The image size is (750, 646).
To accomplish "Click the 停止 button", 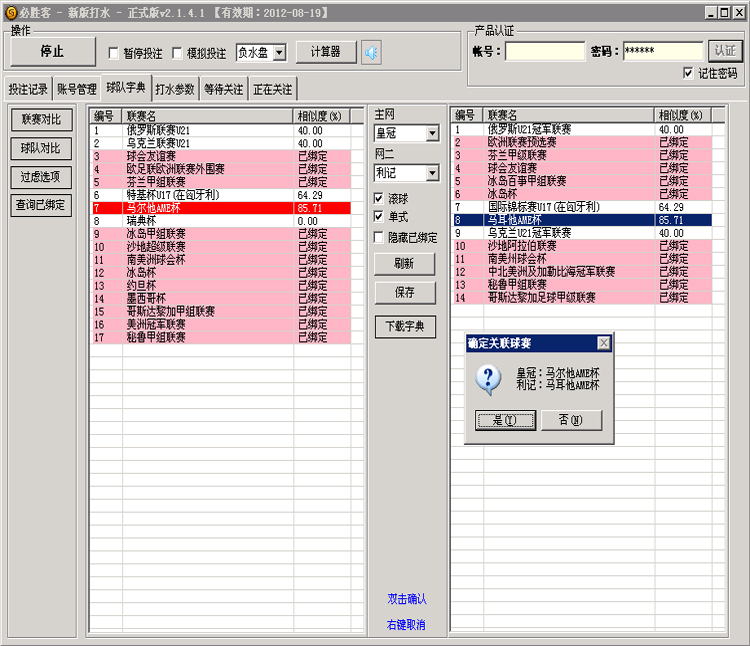I will 52,51.
